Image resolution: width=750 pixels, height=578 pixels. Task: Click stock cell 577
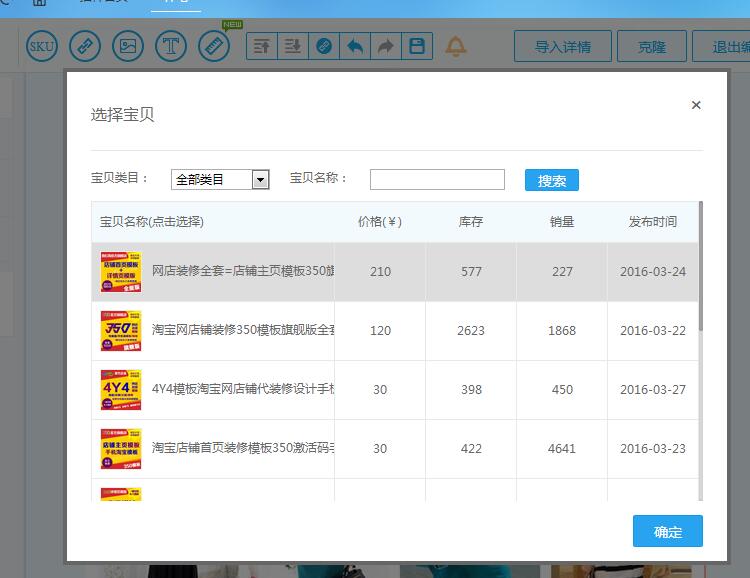[471, 272]
